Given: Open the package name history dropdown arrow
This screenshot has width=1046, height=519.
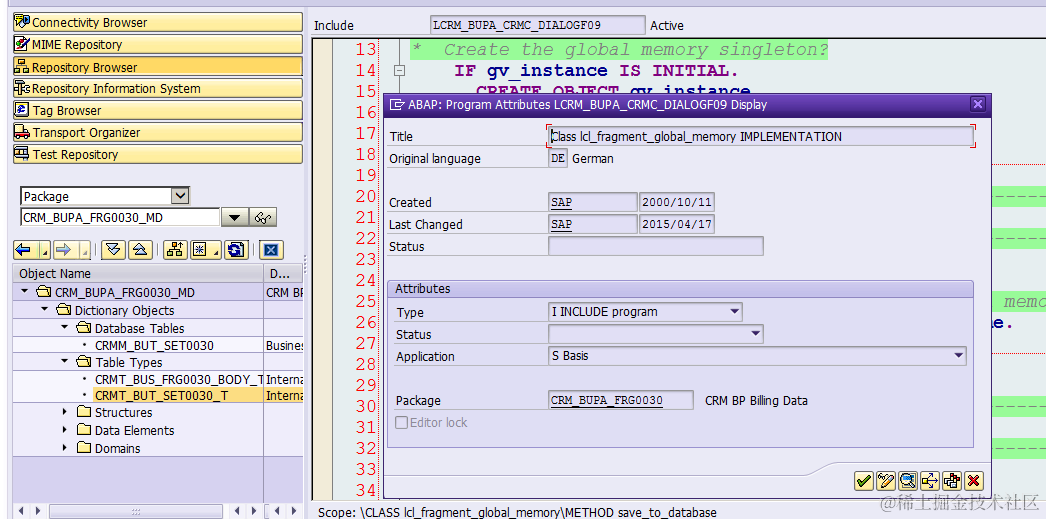Looking at the screenshot, I should point(234,217).
